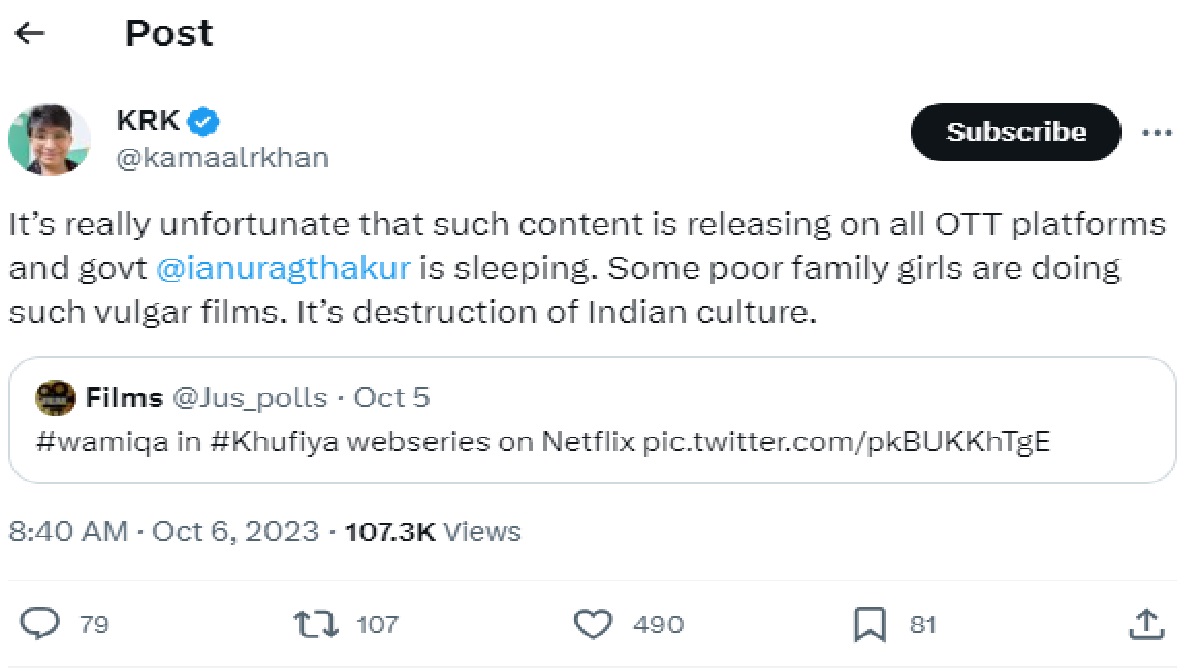Bookmark the post with the bookmark icon

point(869,624)
